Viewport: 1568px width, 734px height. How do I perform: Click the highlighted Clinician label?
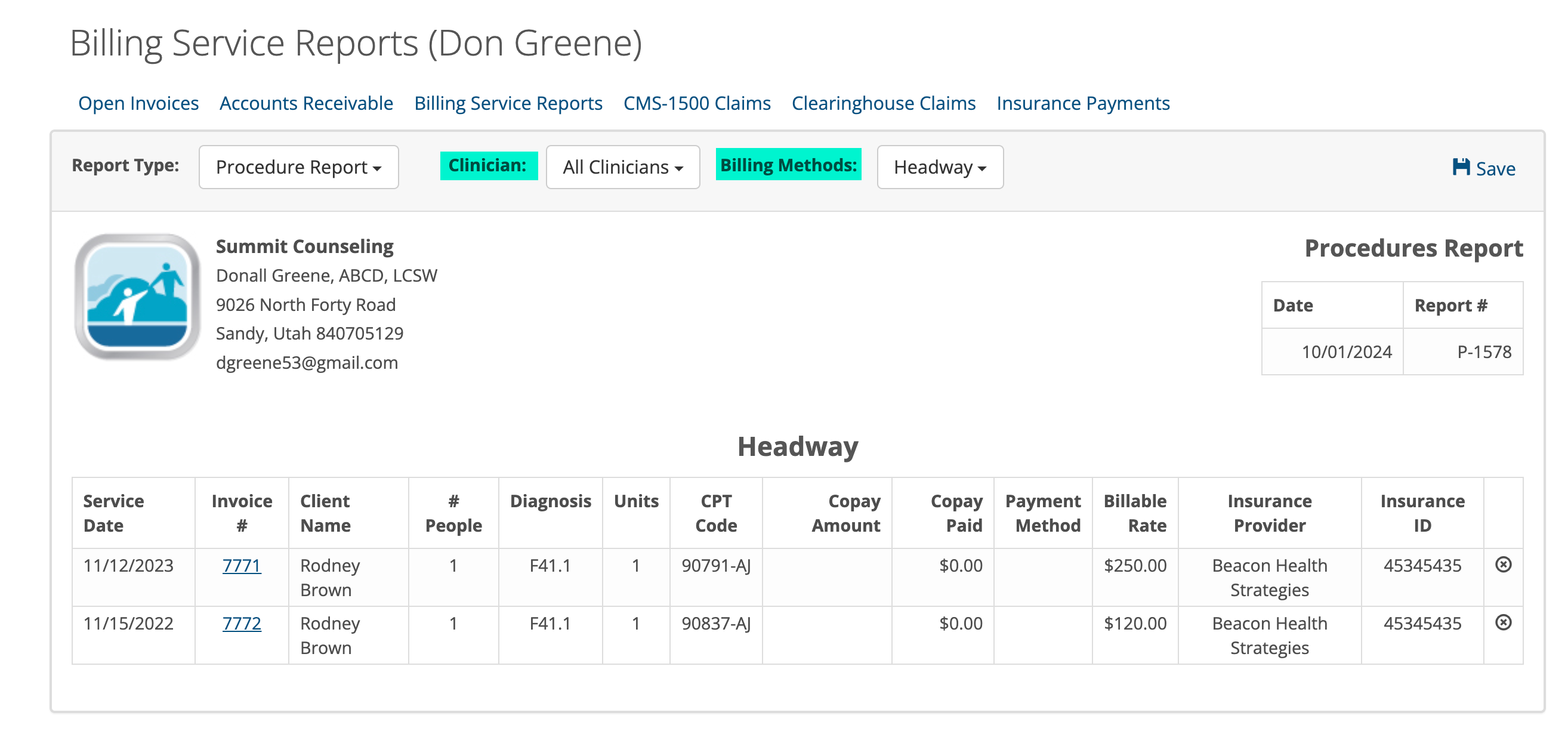point(489,165)
